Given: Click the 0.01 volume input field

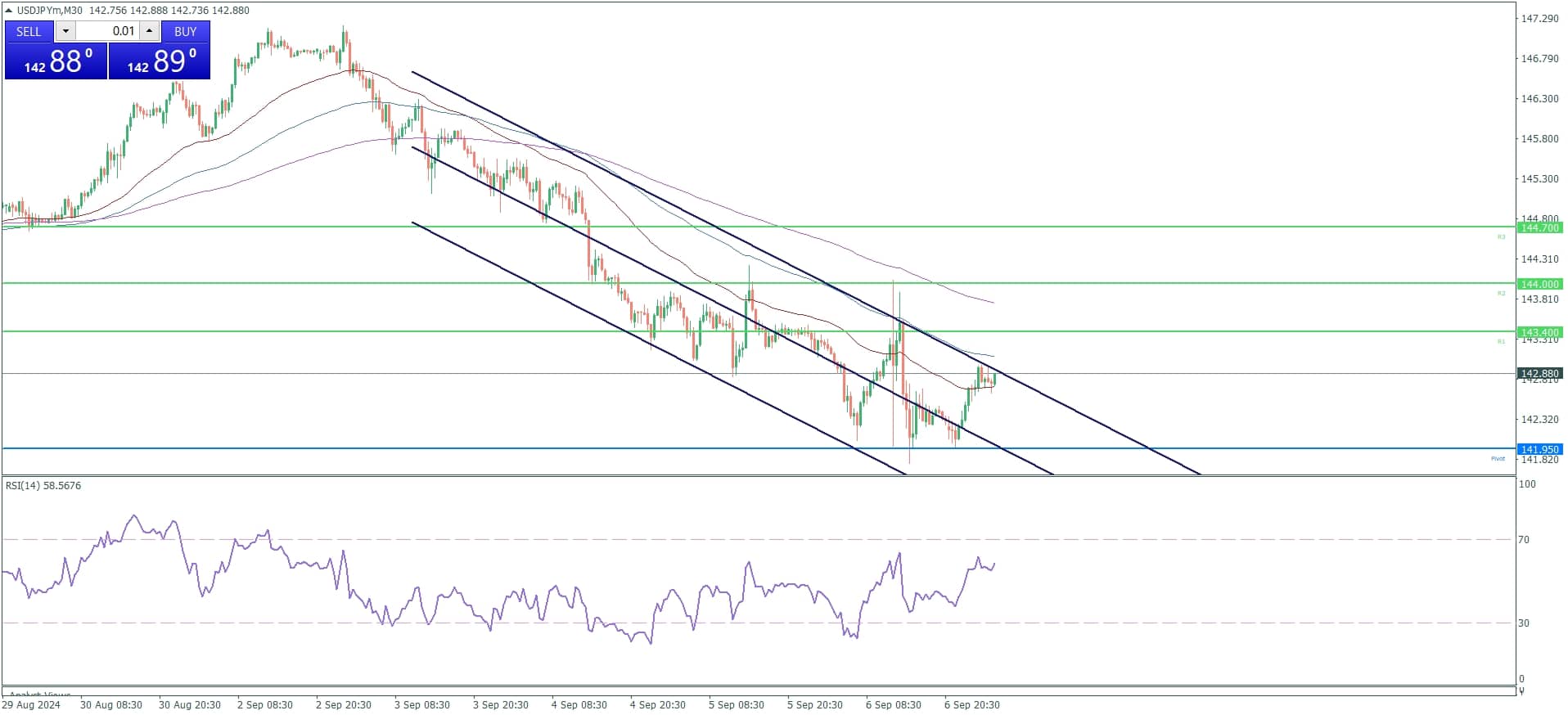Looking at the screenshot, I should click(x=107, y=31).
